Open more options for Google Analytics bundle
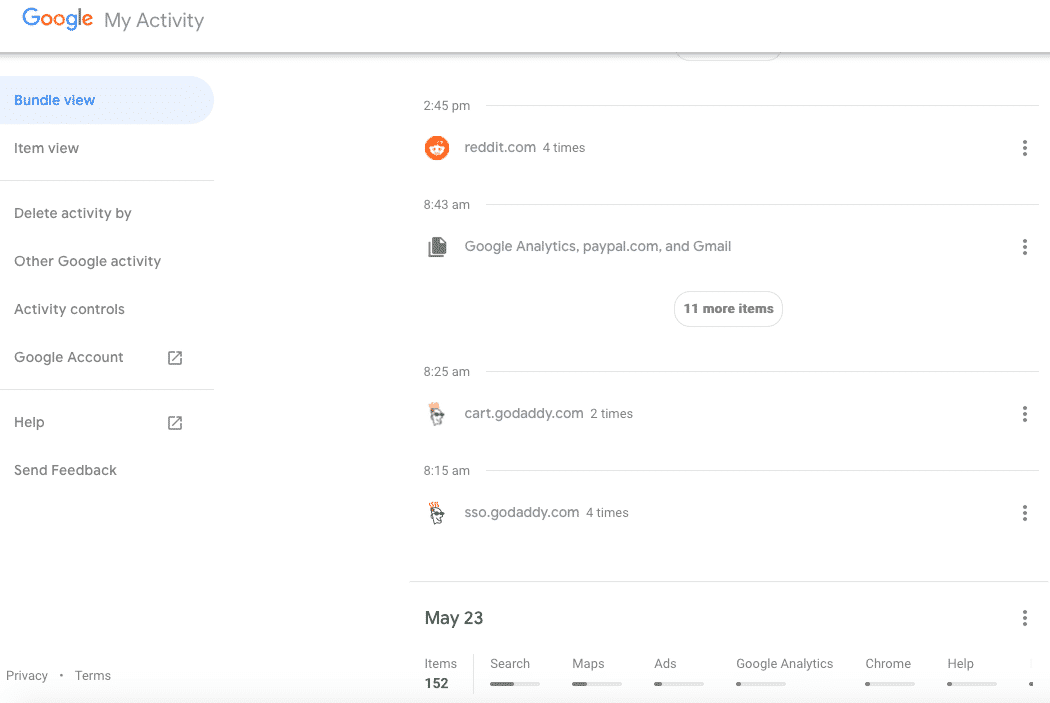Image resolution: width=1050 pixels, height=703 pixels. pos(1025,247)
